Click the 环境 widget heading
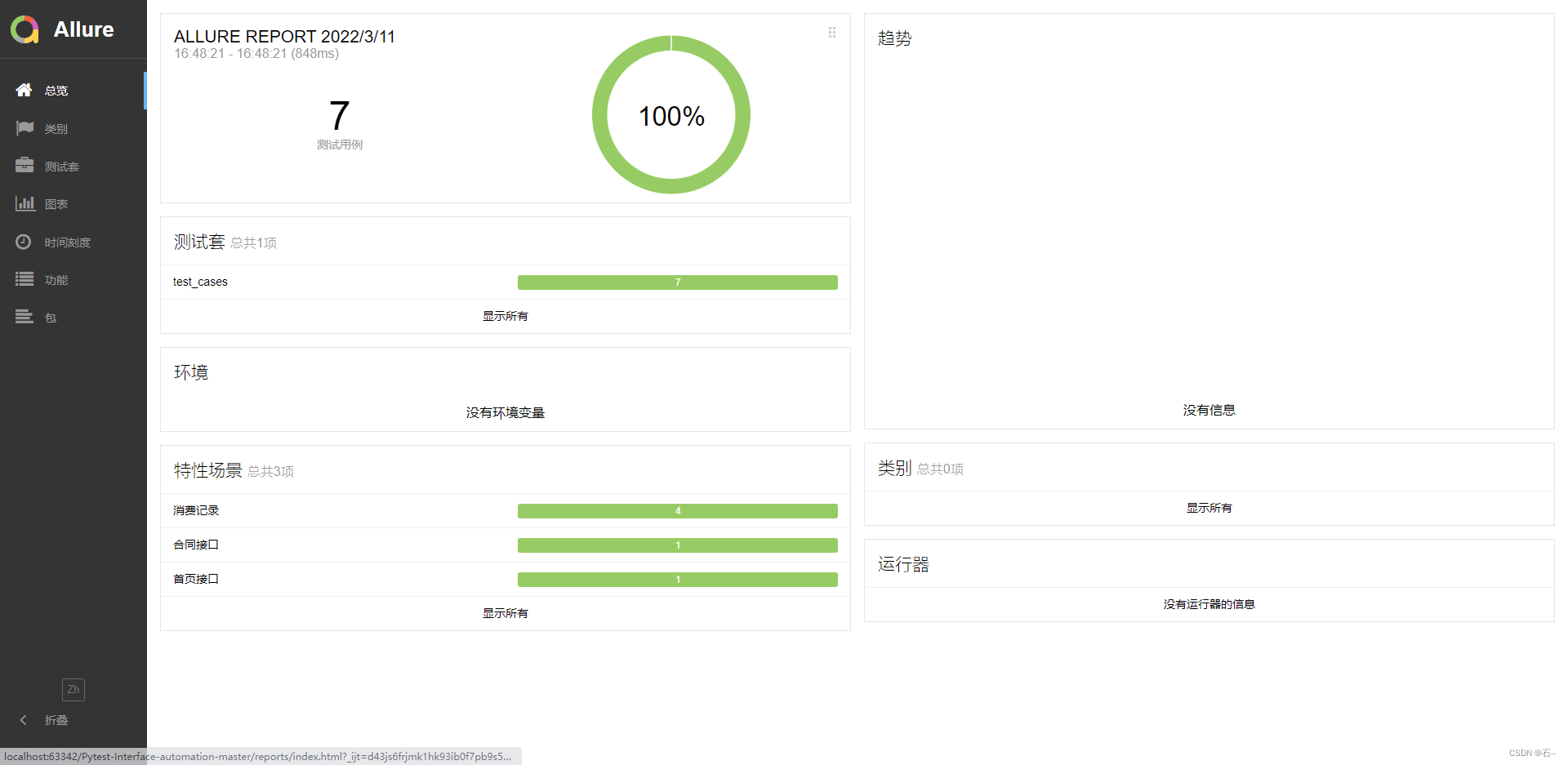Screen dimensions: 1568x765 [191, 372]
